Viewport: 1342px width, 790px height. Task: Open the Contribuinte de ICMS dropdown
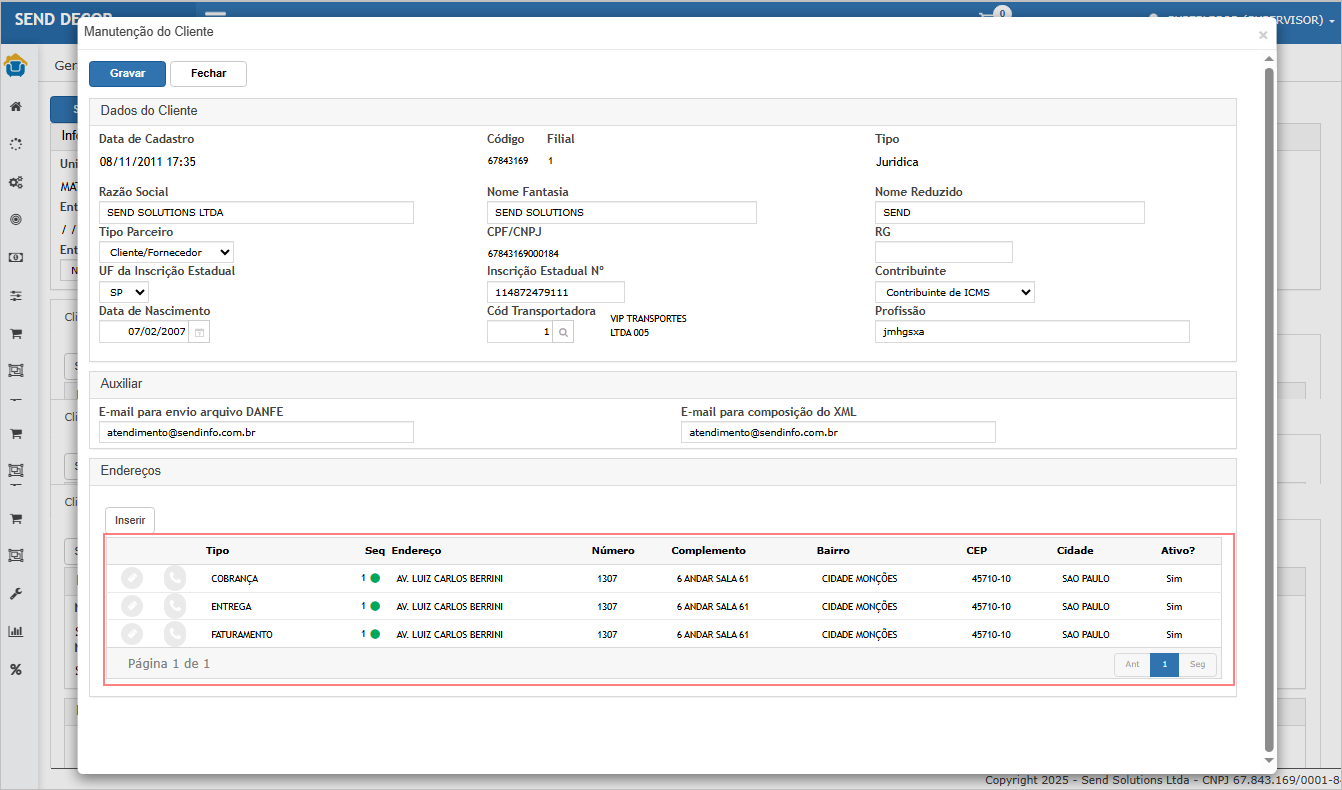954,292
